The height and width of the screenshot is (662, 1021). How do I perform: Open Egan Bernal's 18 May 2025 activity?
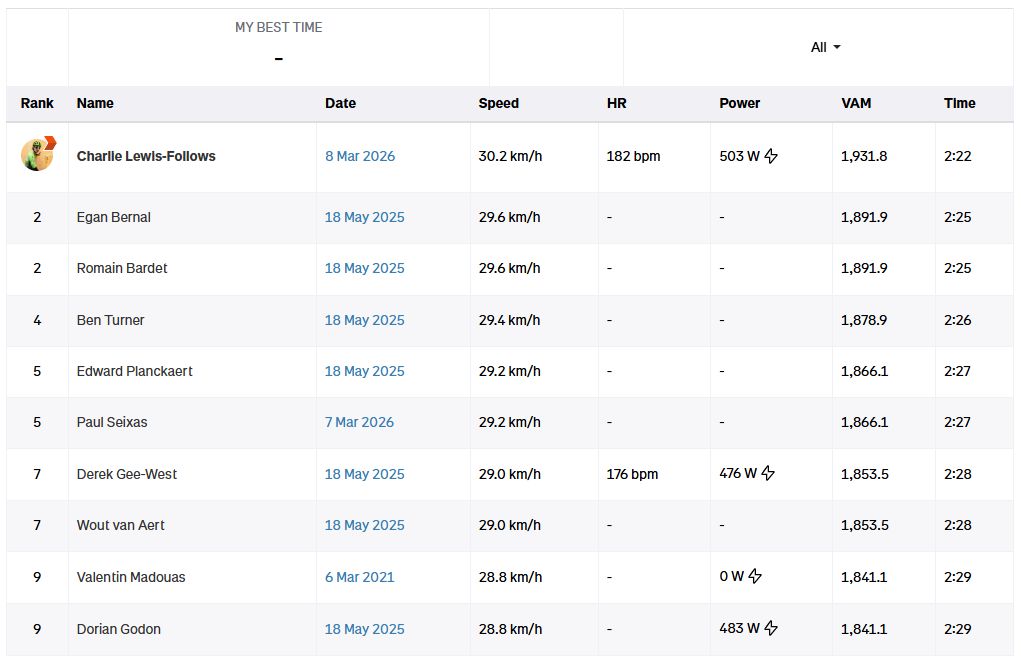365,217
